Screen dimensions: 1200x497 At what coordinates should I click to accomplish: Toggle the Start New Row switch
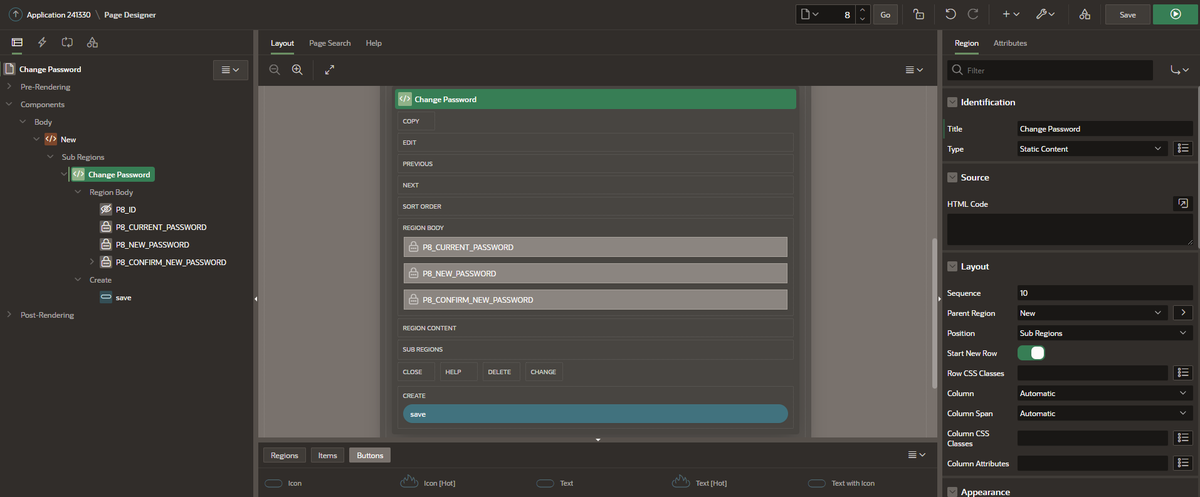(1031, 353)
